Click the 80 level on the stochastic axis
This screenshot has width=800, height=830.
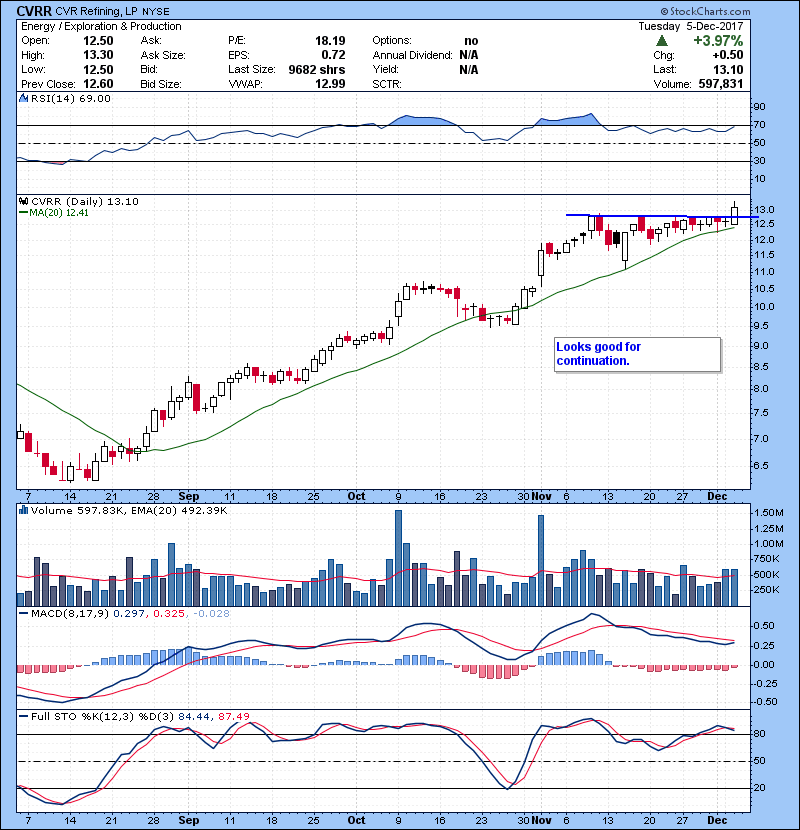click(759, 734)
